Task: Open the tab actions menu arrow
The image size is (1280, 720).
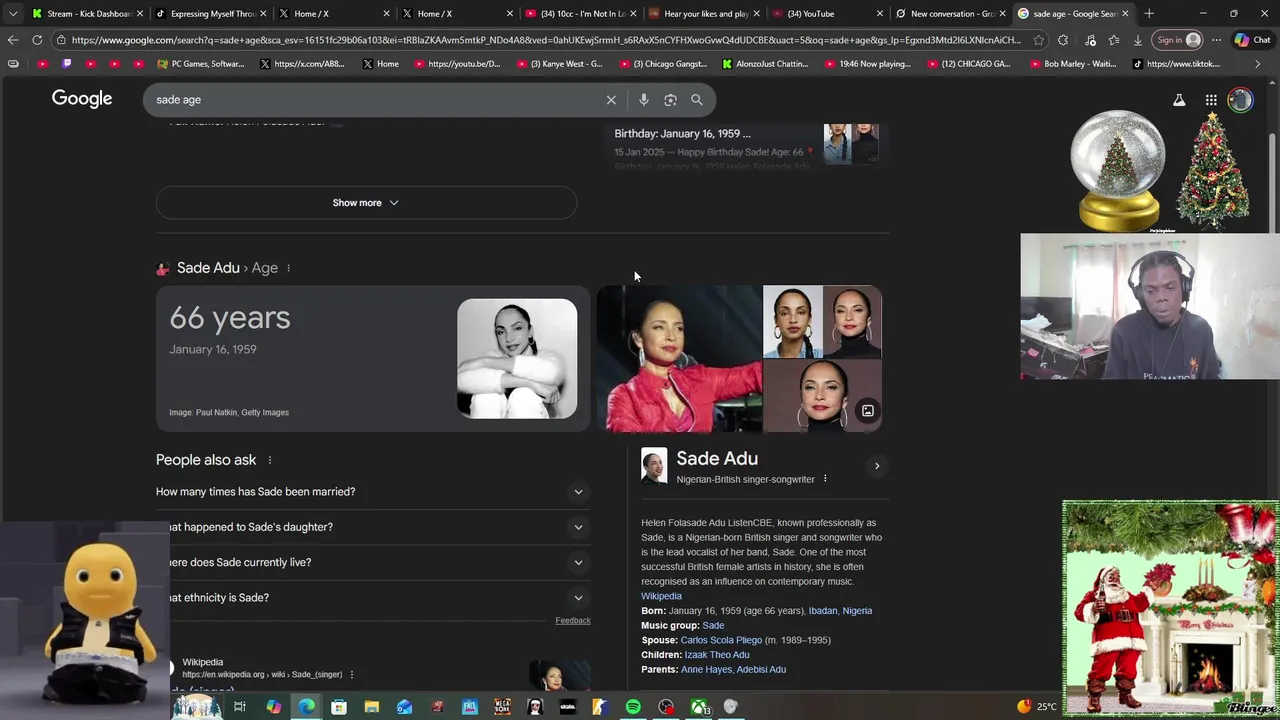Action: pyautogui.click(x=12, y=13)
